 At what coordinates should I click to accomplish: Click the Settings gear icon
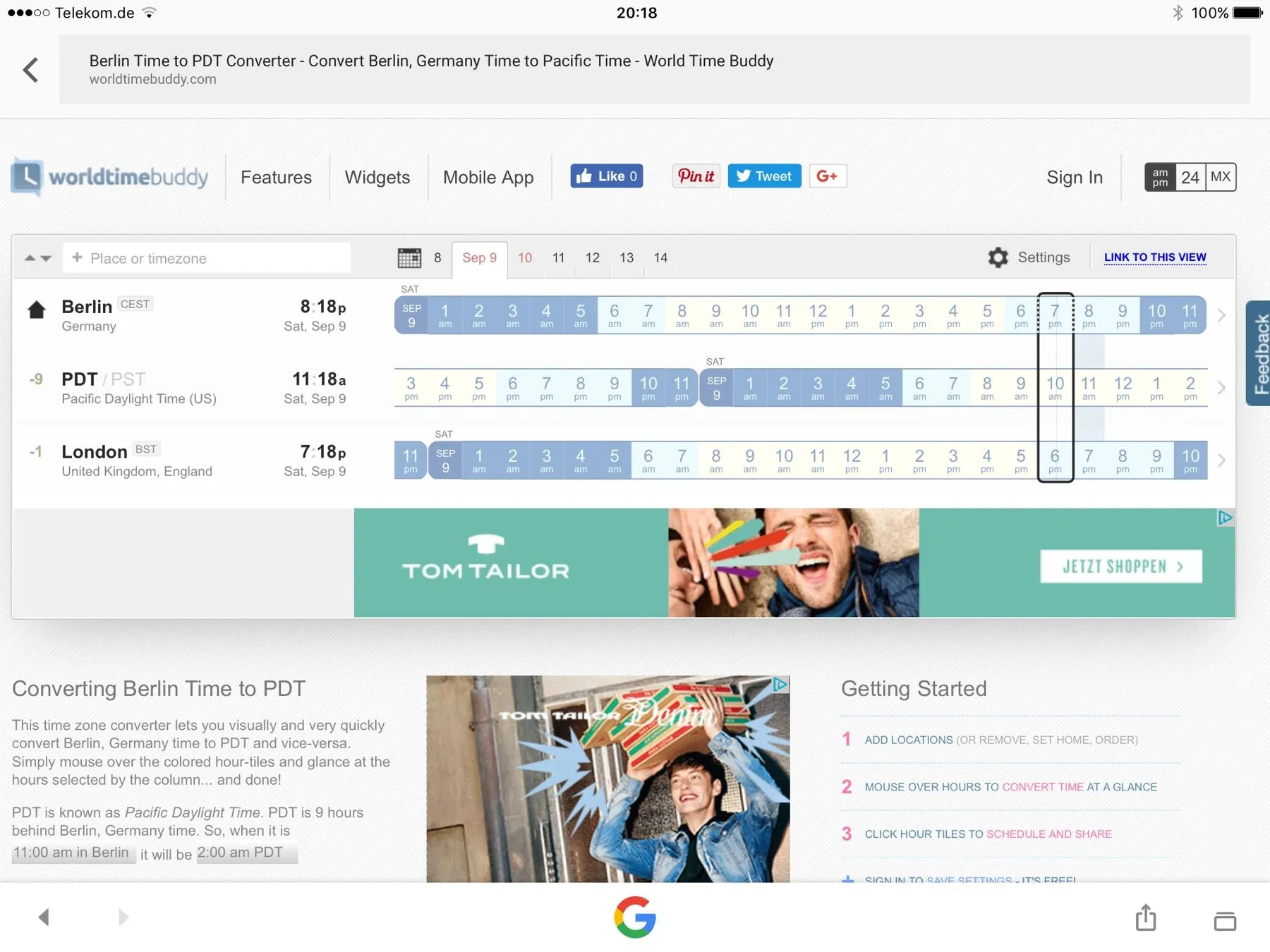click(998, 257)
